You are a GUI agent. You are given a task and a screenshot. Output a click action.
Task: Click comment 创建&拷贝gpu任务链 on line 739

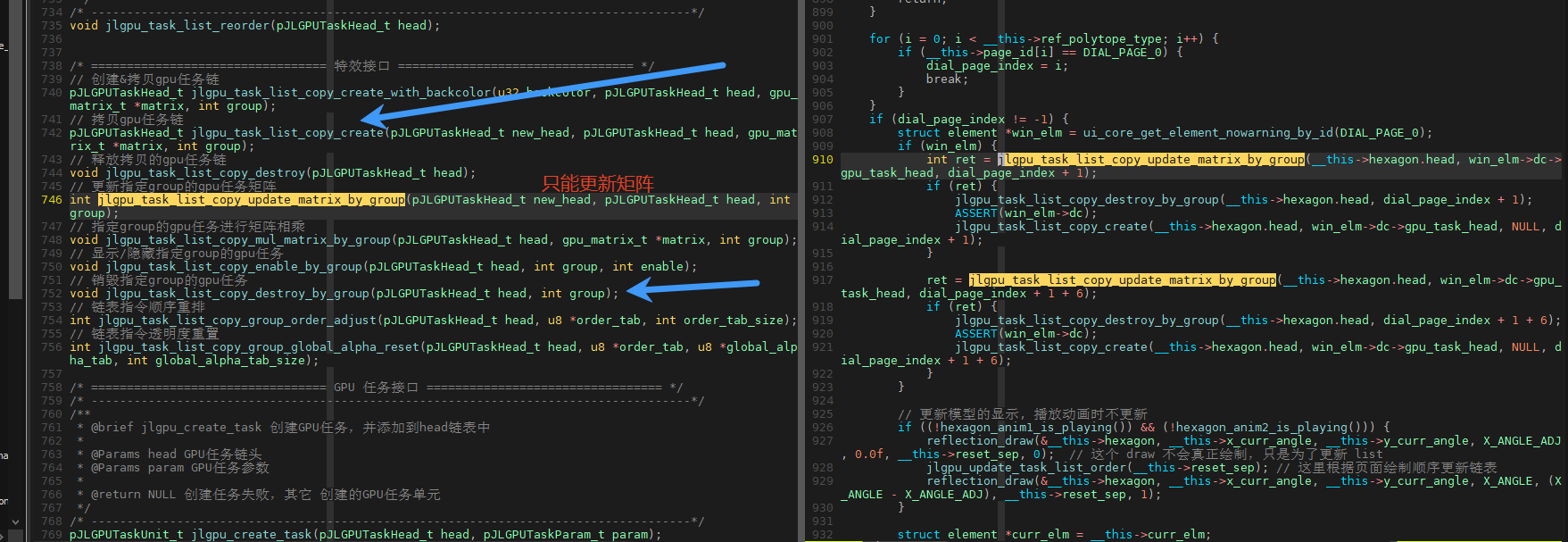pos(144,79)
